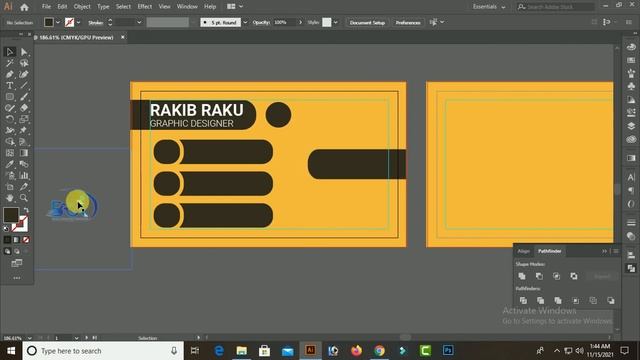
Task: Switch to the Align tab
Action: (523, 251)
